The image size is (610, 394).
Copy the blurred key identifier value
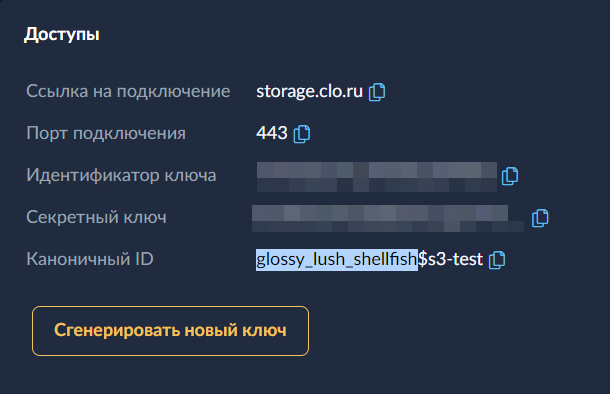(510, 176)
